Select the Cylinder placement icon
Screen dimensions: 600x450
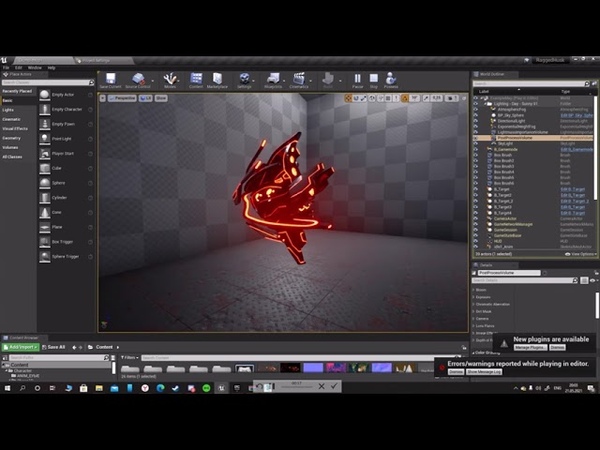(45, 198)
